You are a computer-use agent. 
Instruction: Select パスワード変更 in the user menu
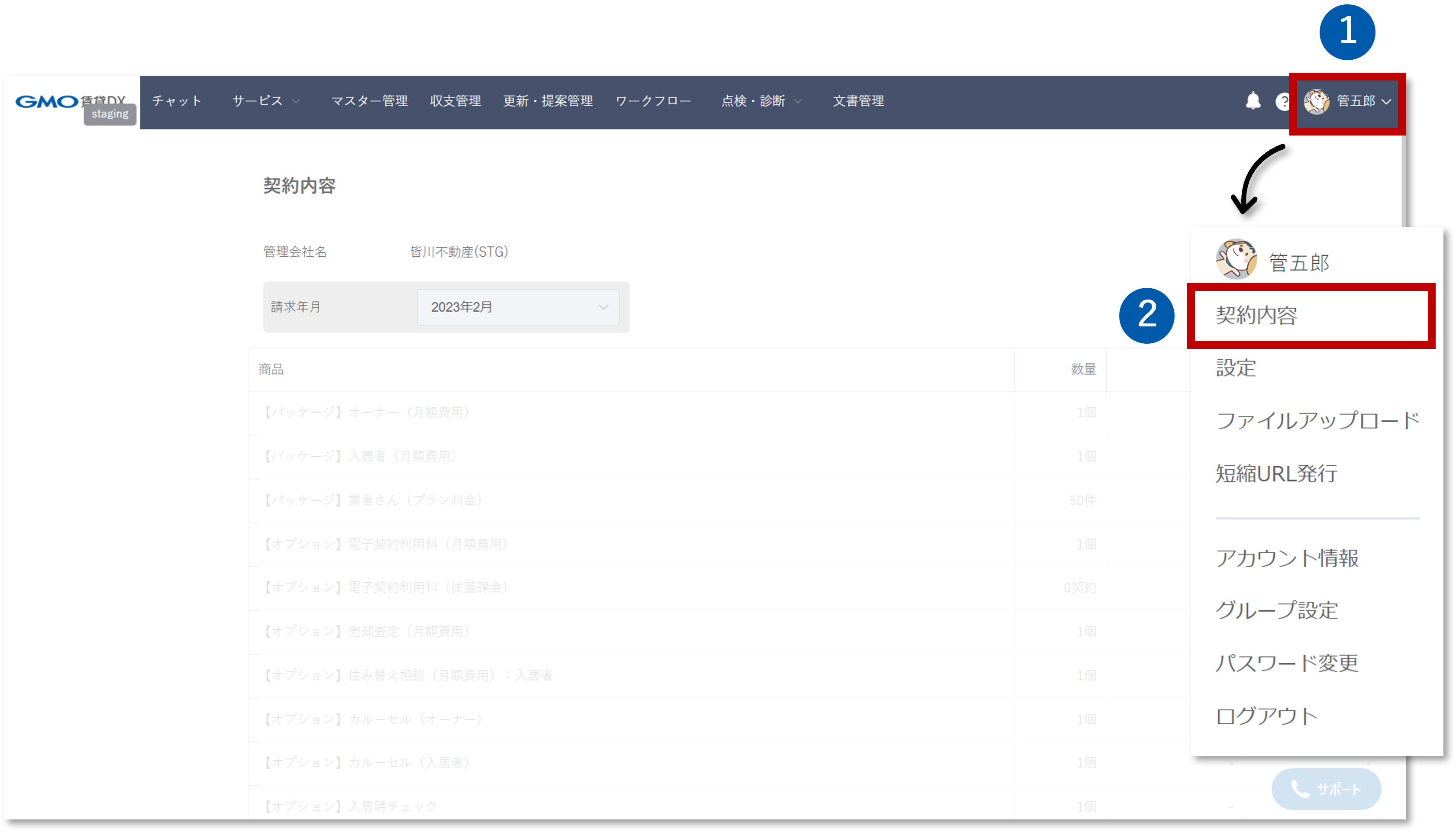pos(1286,663)
